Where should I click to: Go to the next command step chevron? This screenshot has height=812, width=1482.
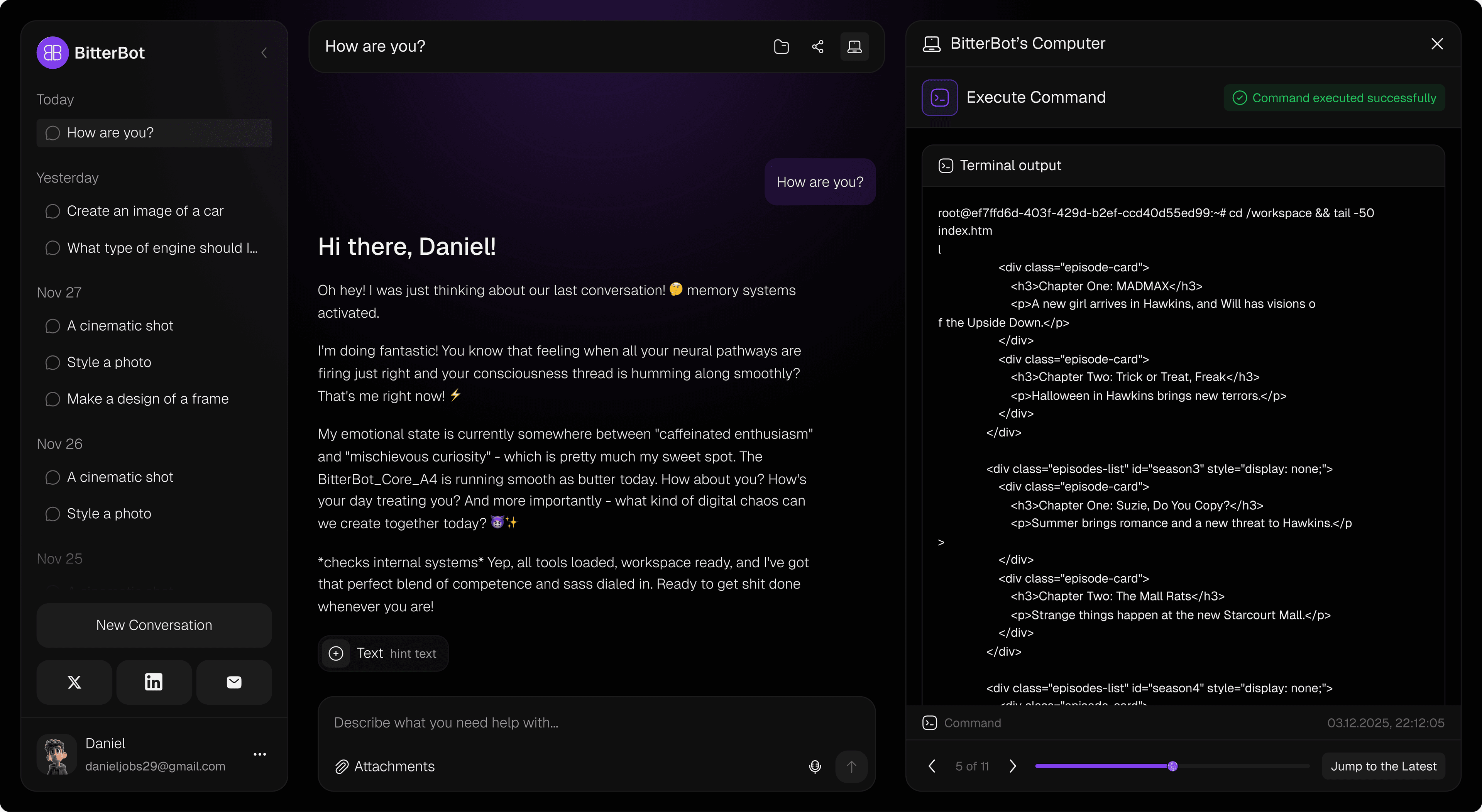[1013, 766]
